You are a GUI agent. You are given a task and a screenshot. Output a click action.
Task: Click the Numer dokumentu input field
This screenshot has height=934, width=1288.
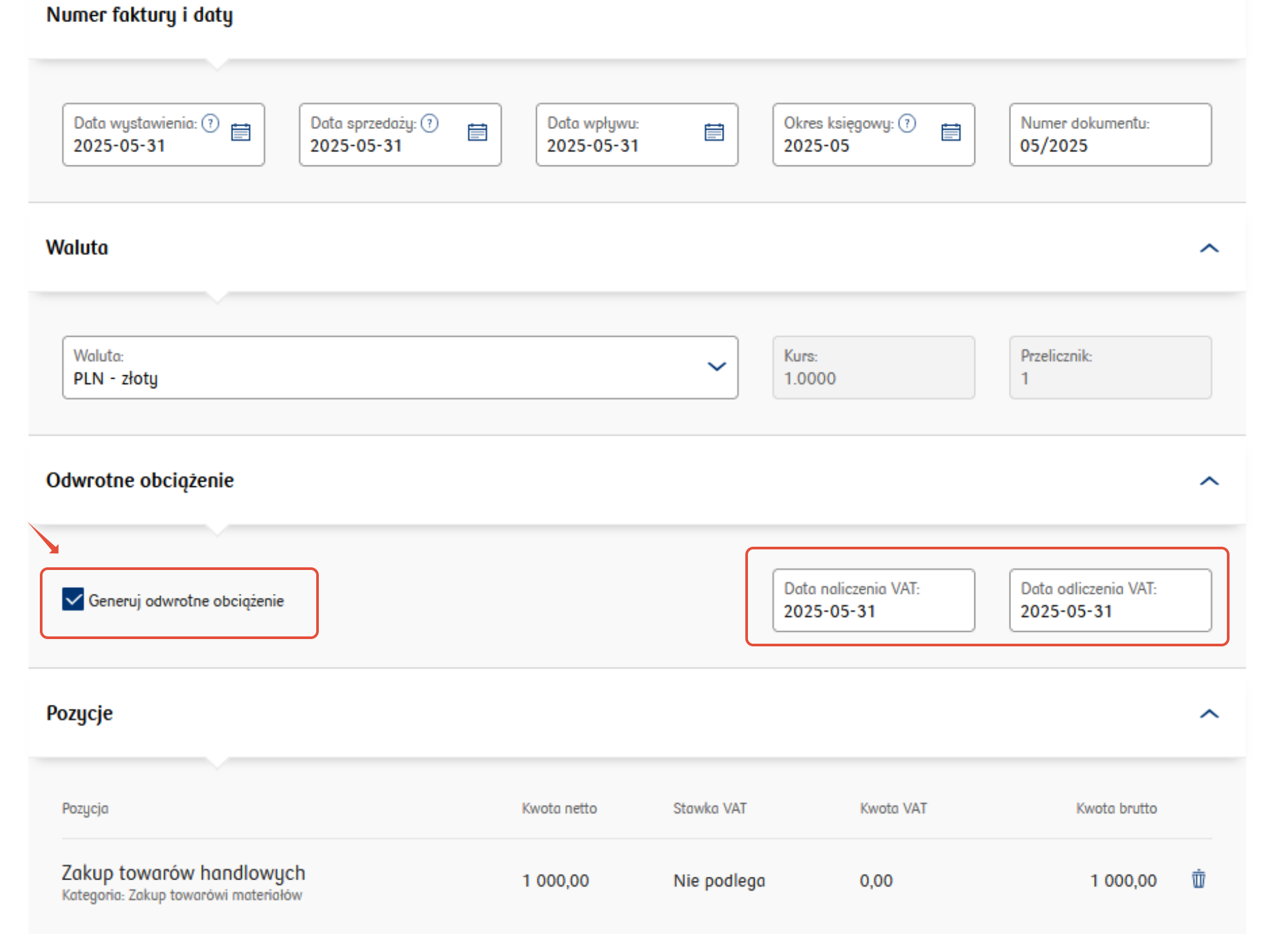[x=1109, y=135]
